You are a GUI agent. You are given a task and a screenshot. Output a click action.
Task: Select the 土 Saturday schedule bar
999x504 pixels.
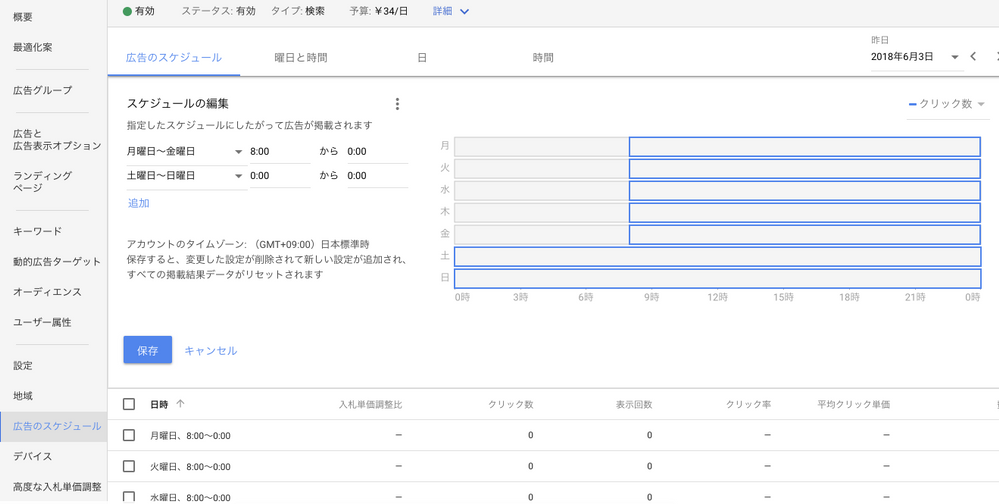tap(717, 256)
